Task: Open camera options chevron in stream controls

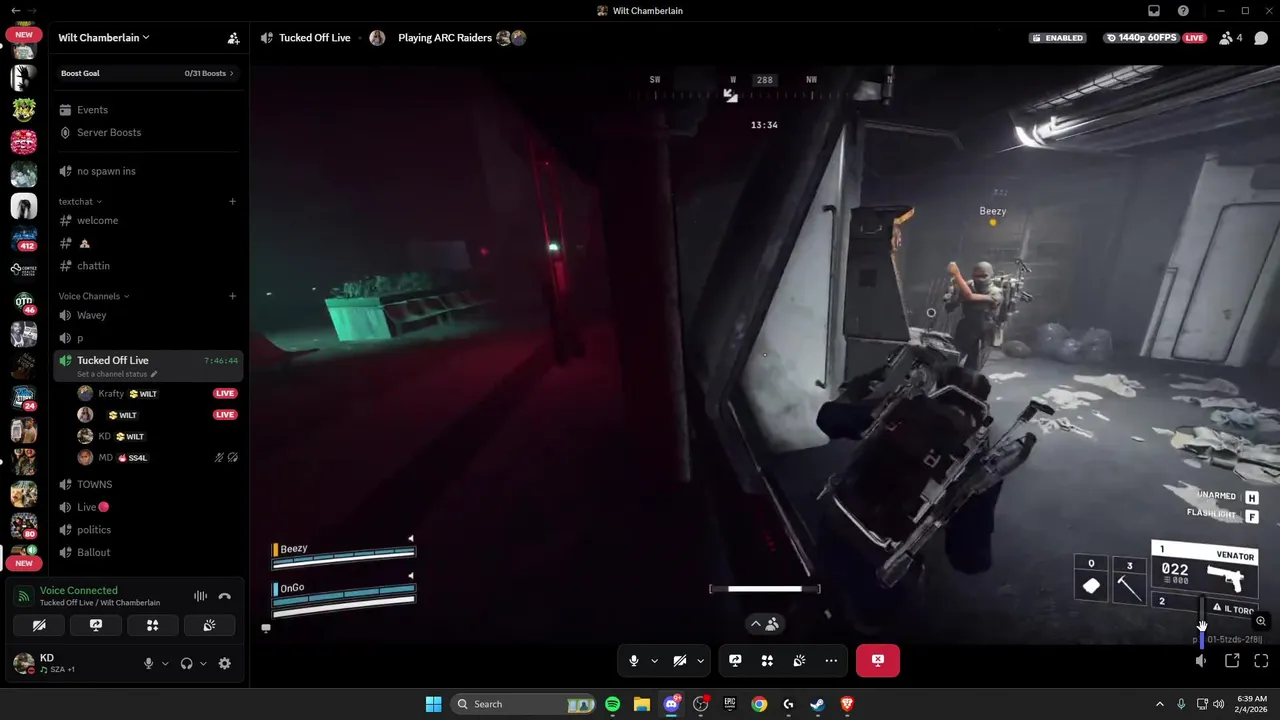Action: (700, 661)
